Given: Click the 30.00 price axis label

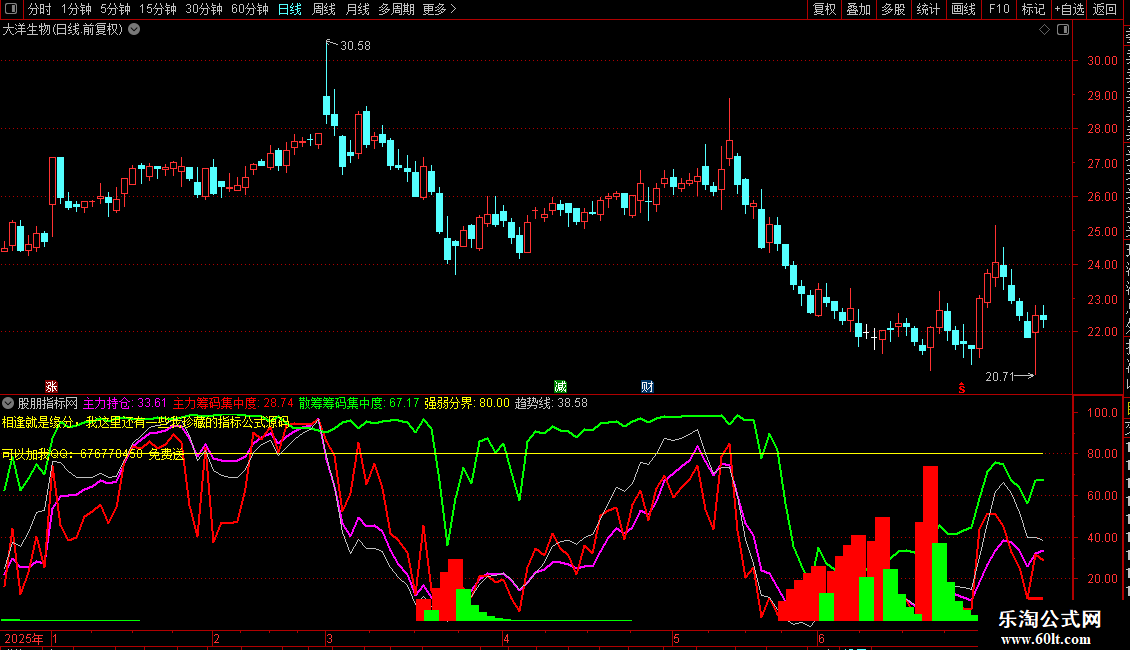Looking at the screenshot, I should coord(1102,61).
